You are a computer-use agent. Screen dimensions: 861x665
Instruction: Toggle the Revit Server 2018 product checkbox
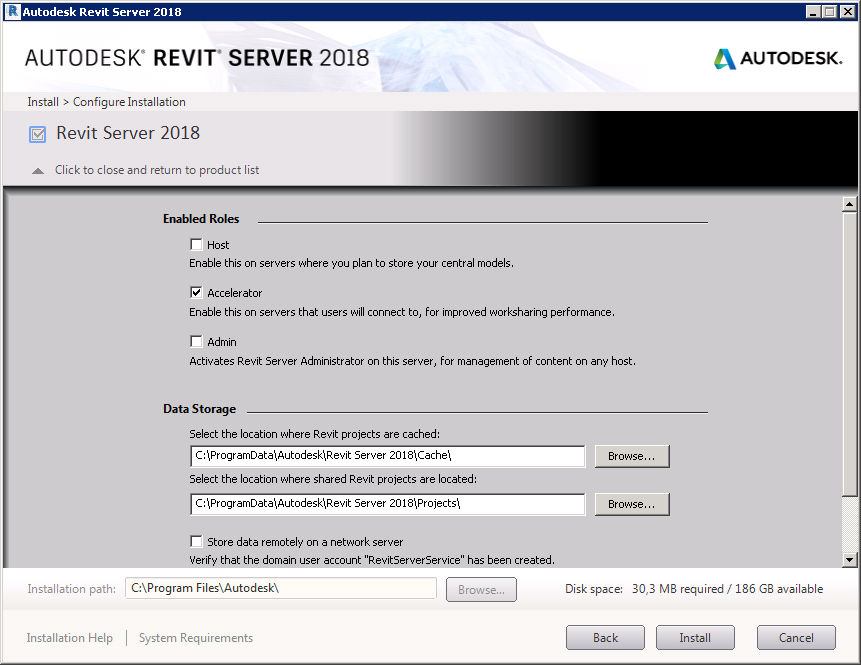point(37,134)
